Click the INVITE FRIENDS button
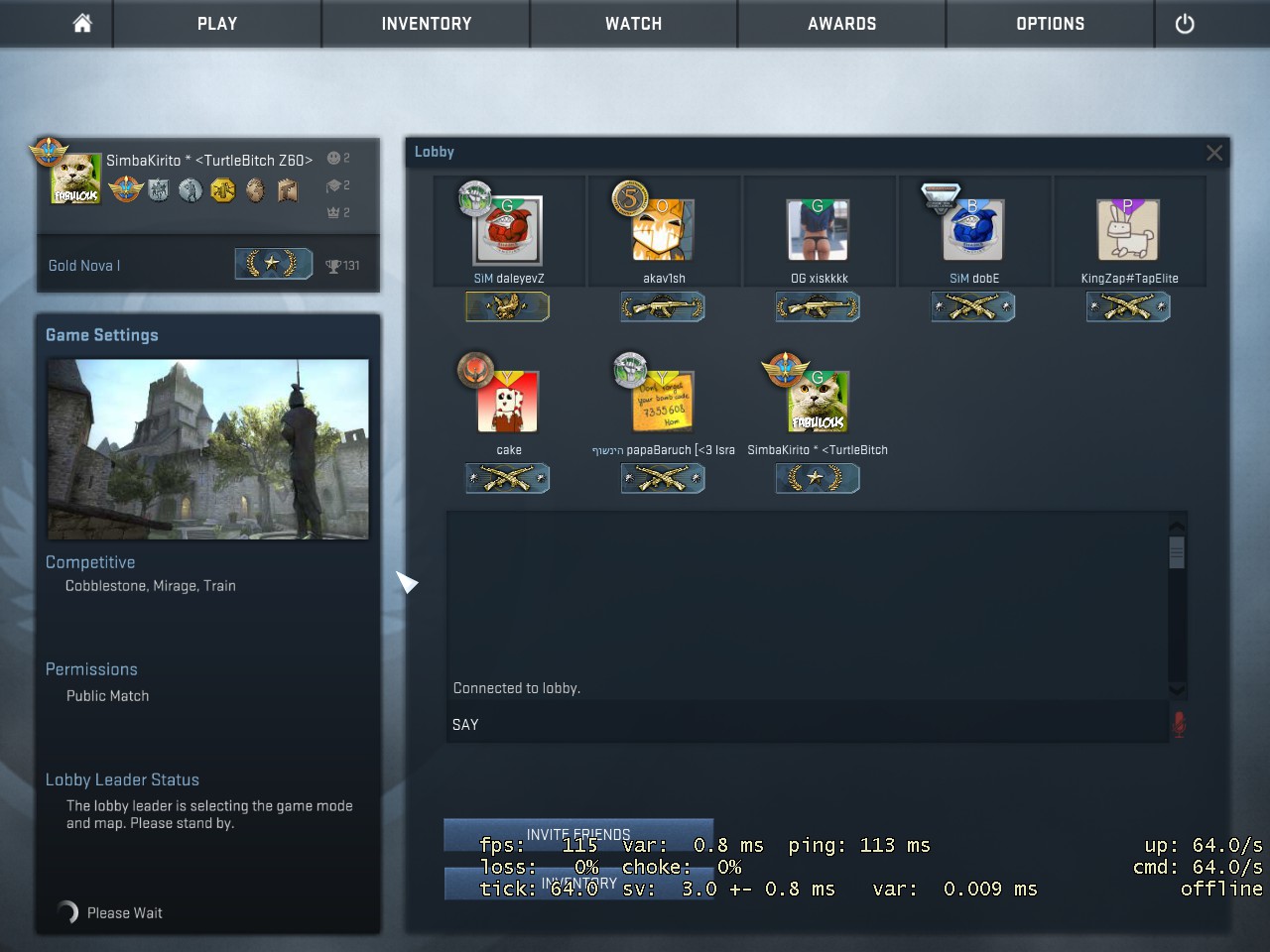Screen dimensions: 1270x952 pos(578,835)
